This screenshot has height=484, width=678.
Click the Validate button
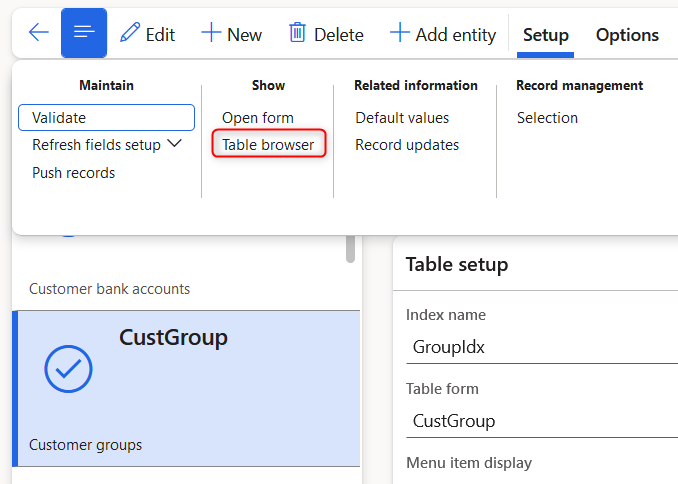106,118
